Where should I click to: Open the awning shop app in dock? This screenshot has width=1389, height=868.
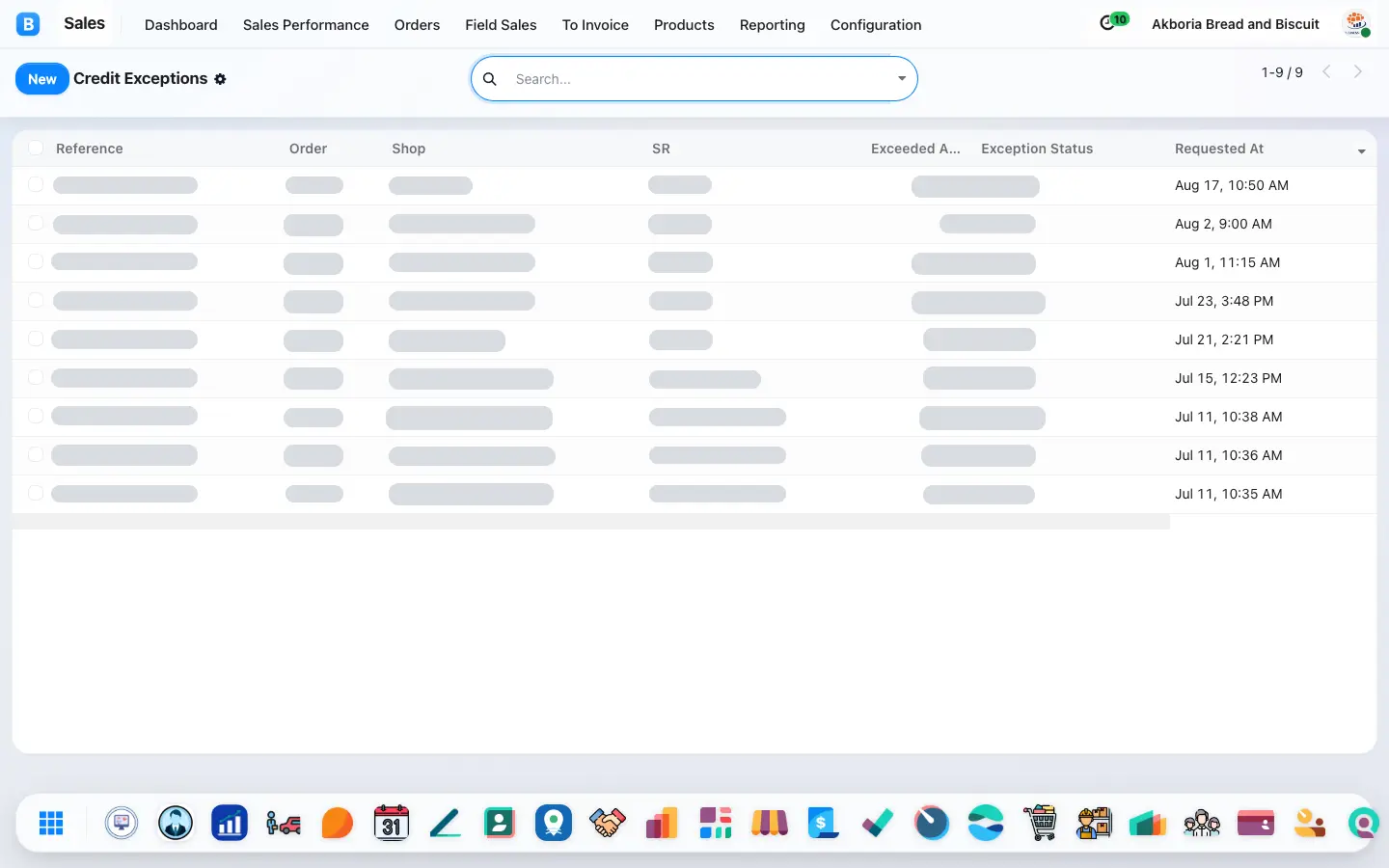pos(770,823)
